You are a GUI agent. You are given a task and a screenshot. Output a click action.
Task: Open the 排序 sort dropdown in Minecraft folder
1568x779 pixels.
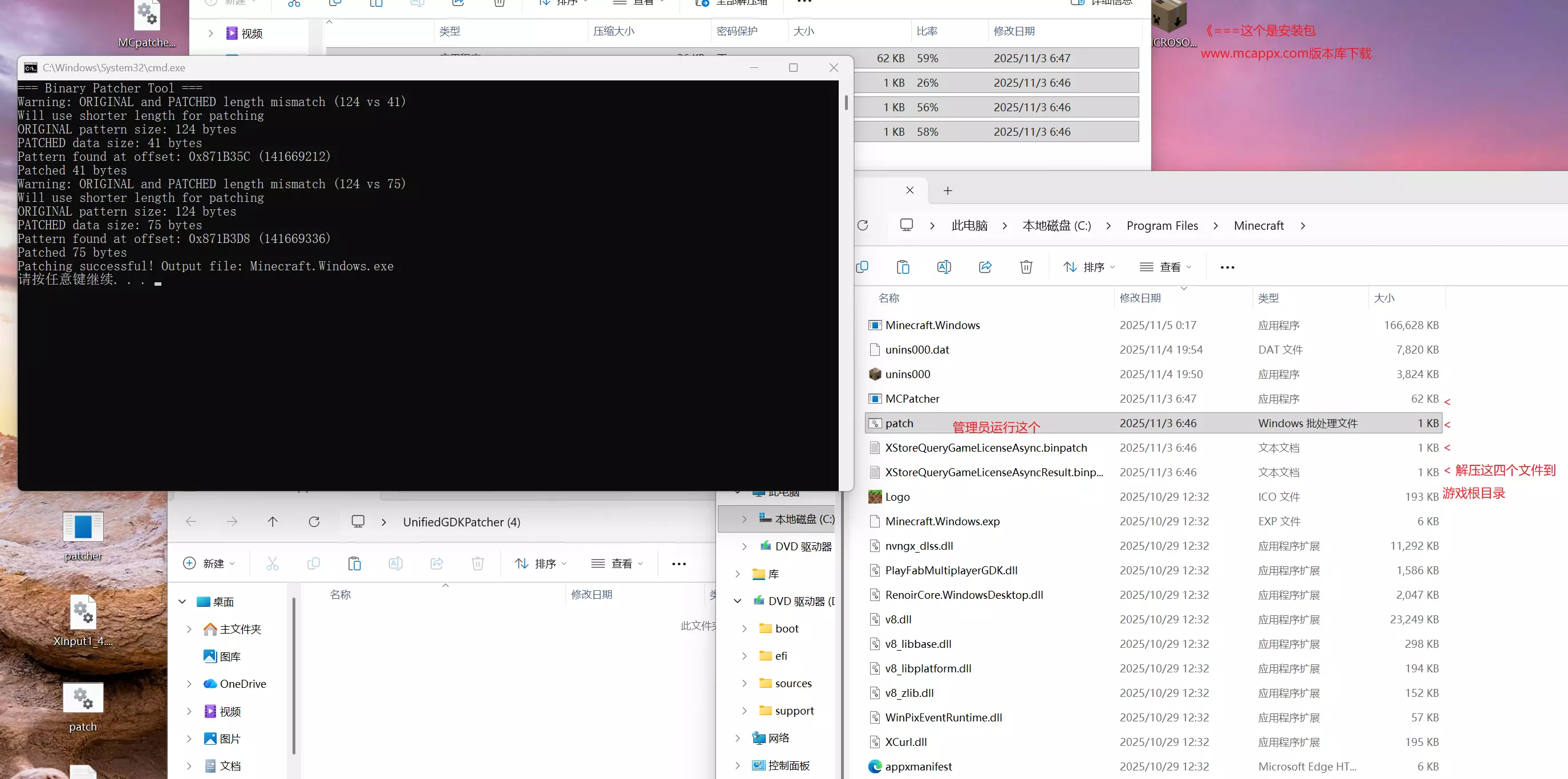1089,267
